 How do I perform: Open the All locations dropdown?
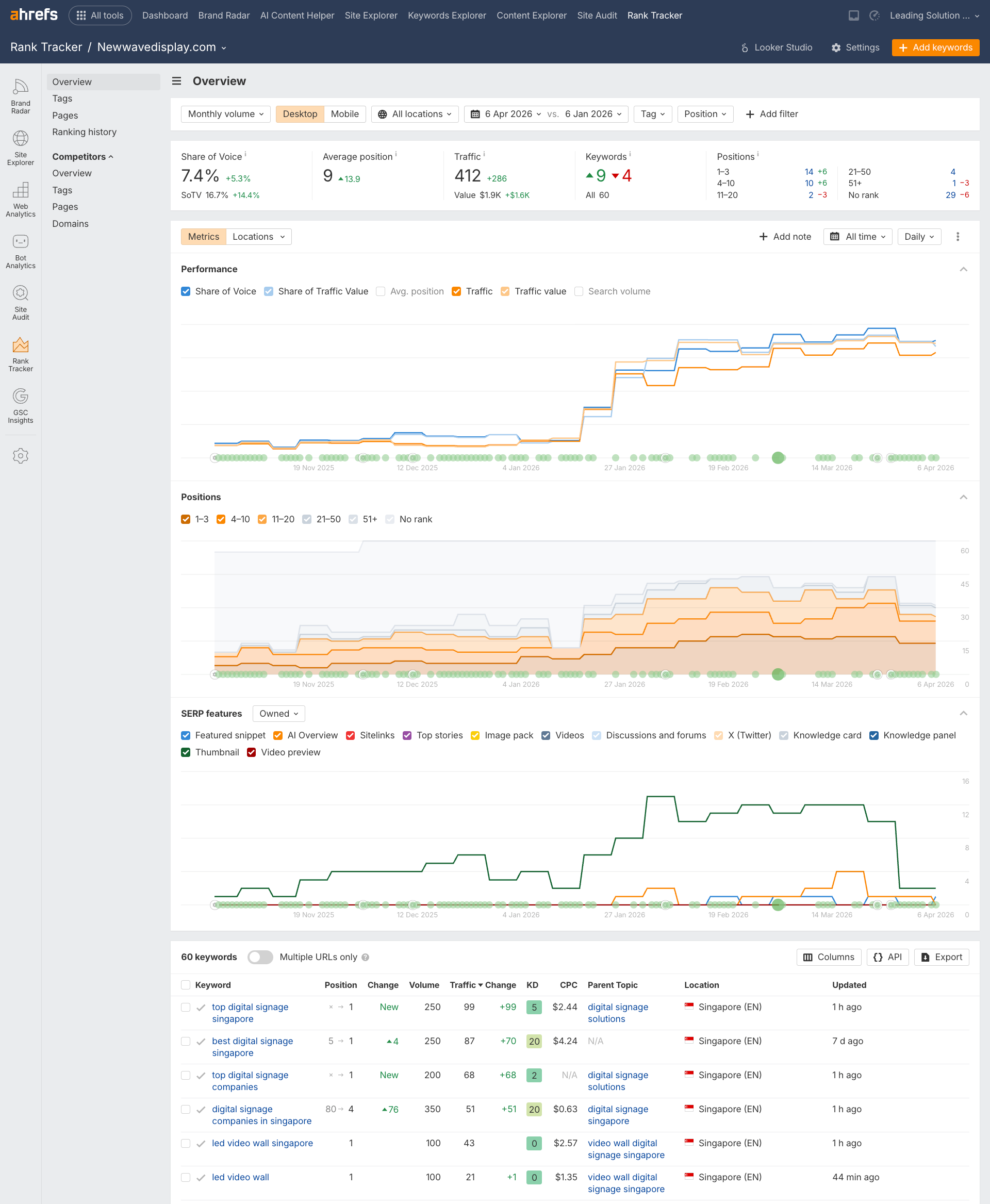click(x=415, y=114)
